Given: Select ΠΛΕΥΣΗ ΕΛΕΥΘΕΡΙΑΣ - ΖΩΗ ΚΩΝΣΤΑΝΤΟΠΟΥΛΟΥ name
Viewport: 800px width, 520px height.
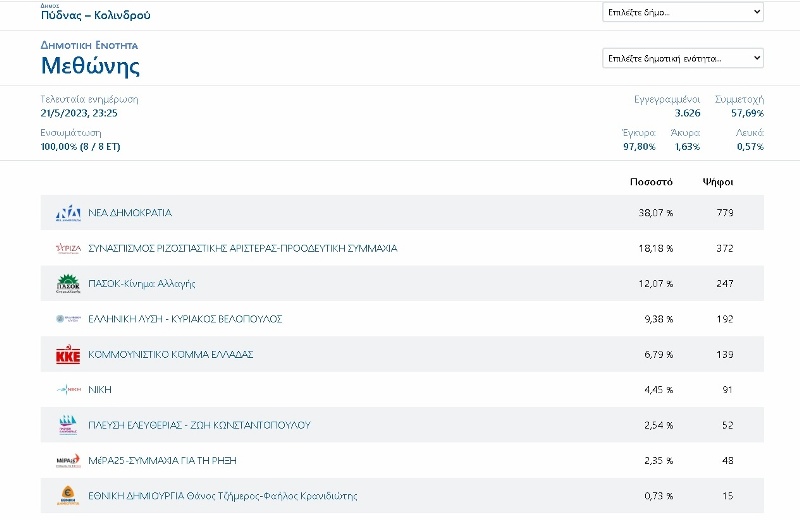Looking at the screenshot, I should click(199, 425).
